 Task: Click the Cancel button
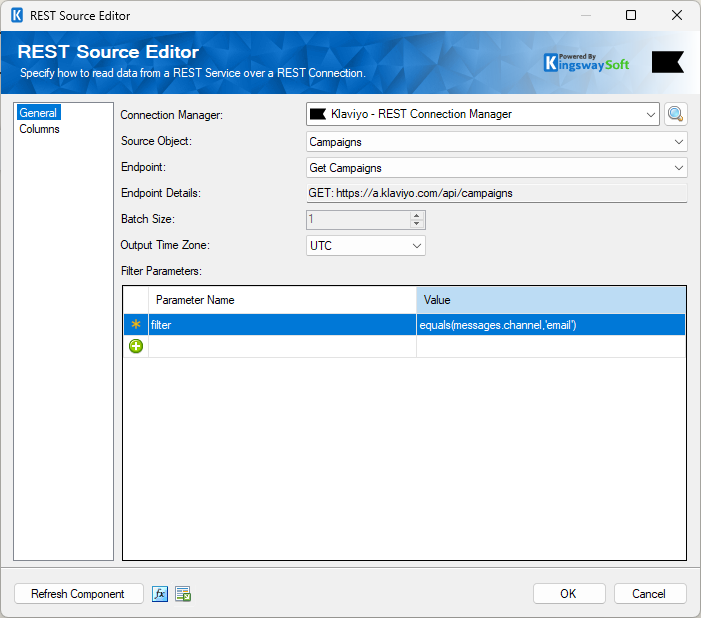649,594
